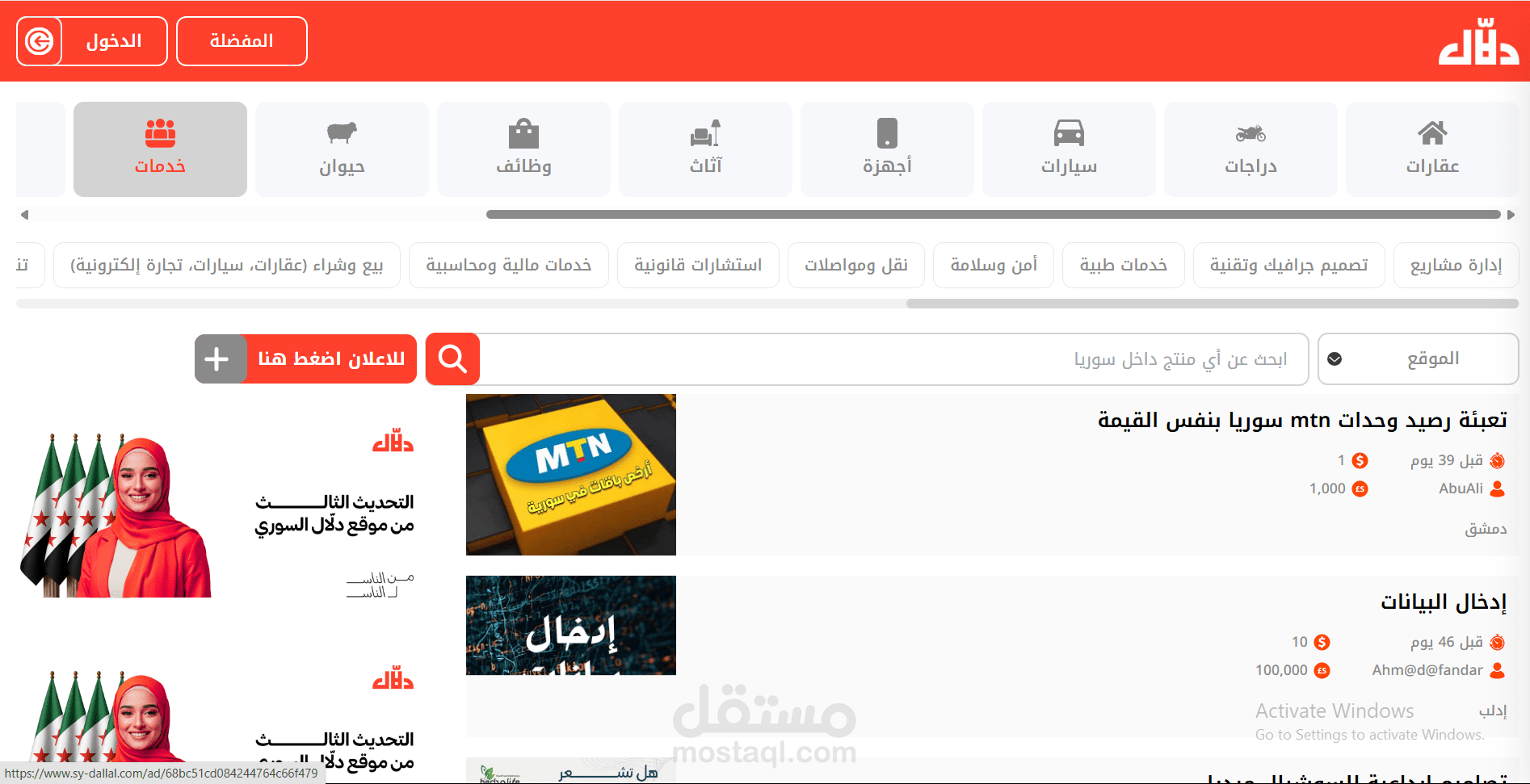Click the car icon
Screen dimensions: 1530x784
[1069, 133]
